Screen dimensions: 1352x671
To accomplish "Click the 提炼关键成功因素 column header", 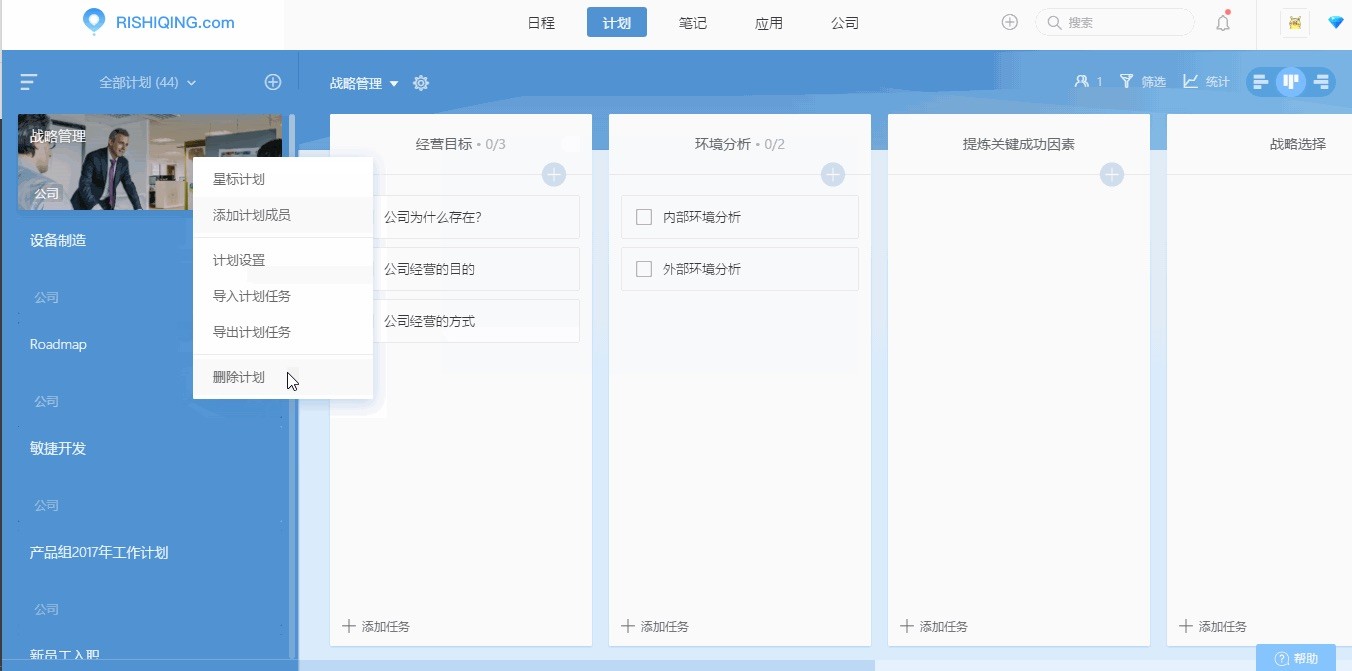I will pyautogui.click(x=1019, y=144).
